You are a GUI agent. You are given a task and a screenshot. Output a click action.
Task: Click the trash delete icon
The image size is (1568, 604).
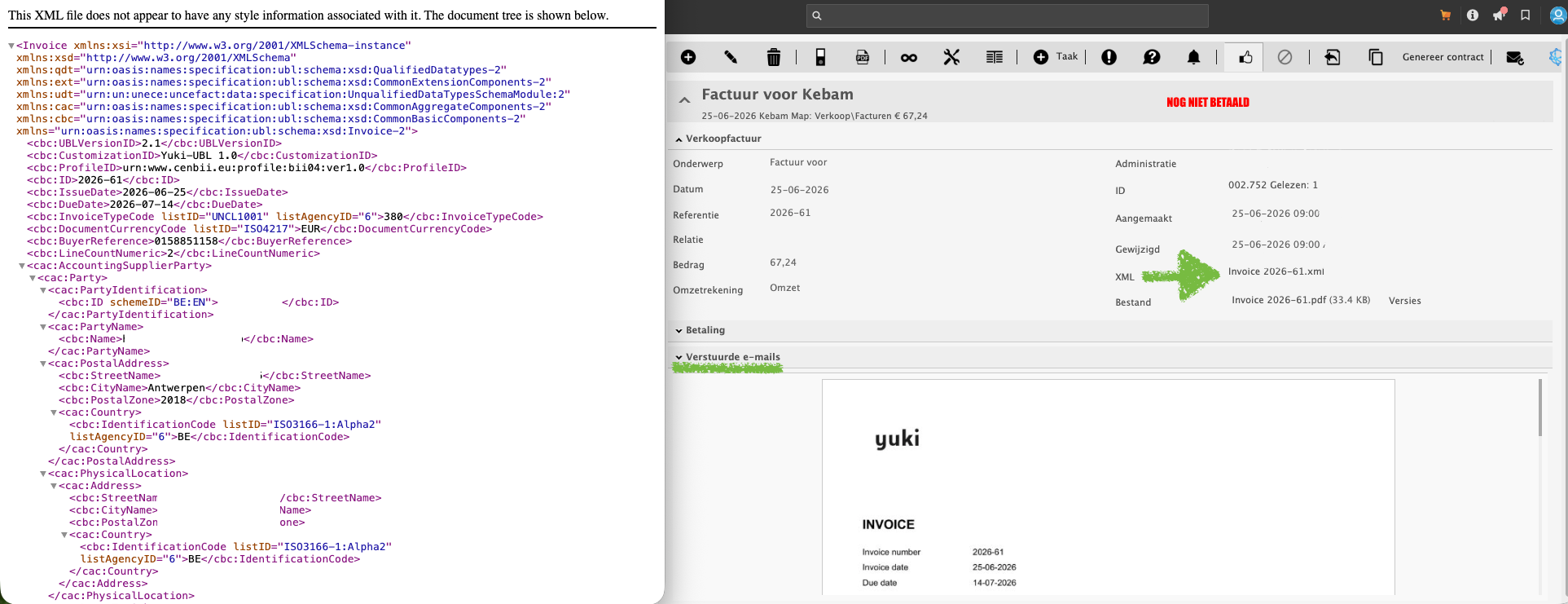(774, 57)
